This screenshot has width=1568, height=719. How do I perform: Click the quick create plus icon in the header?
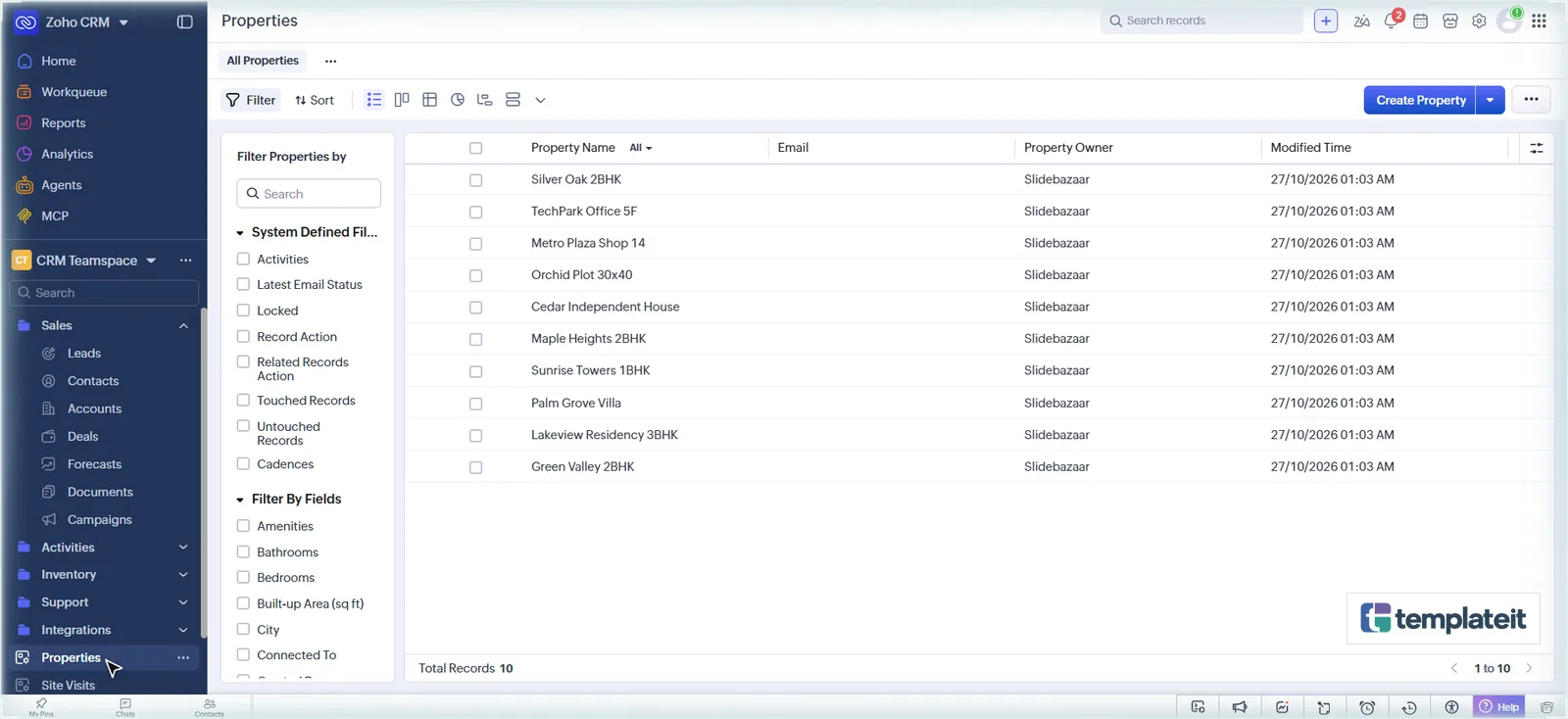pyautogui.click(x=1326, y=21)
